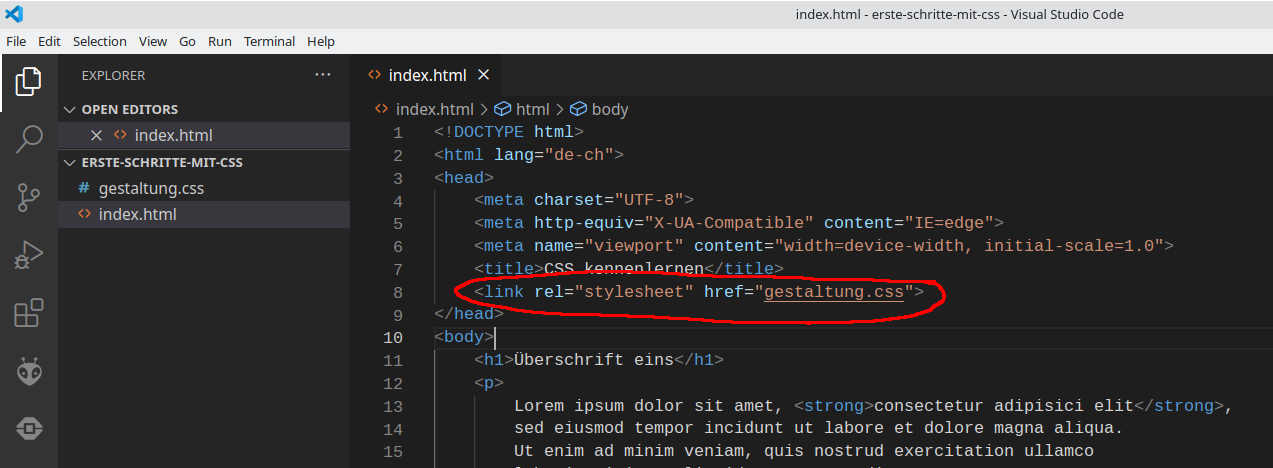Close index.html in Open Editors list
This screenshot has height=468, width=1273.
(97, 136)
